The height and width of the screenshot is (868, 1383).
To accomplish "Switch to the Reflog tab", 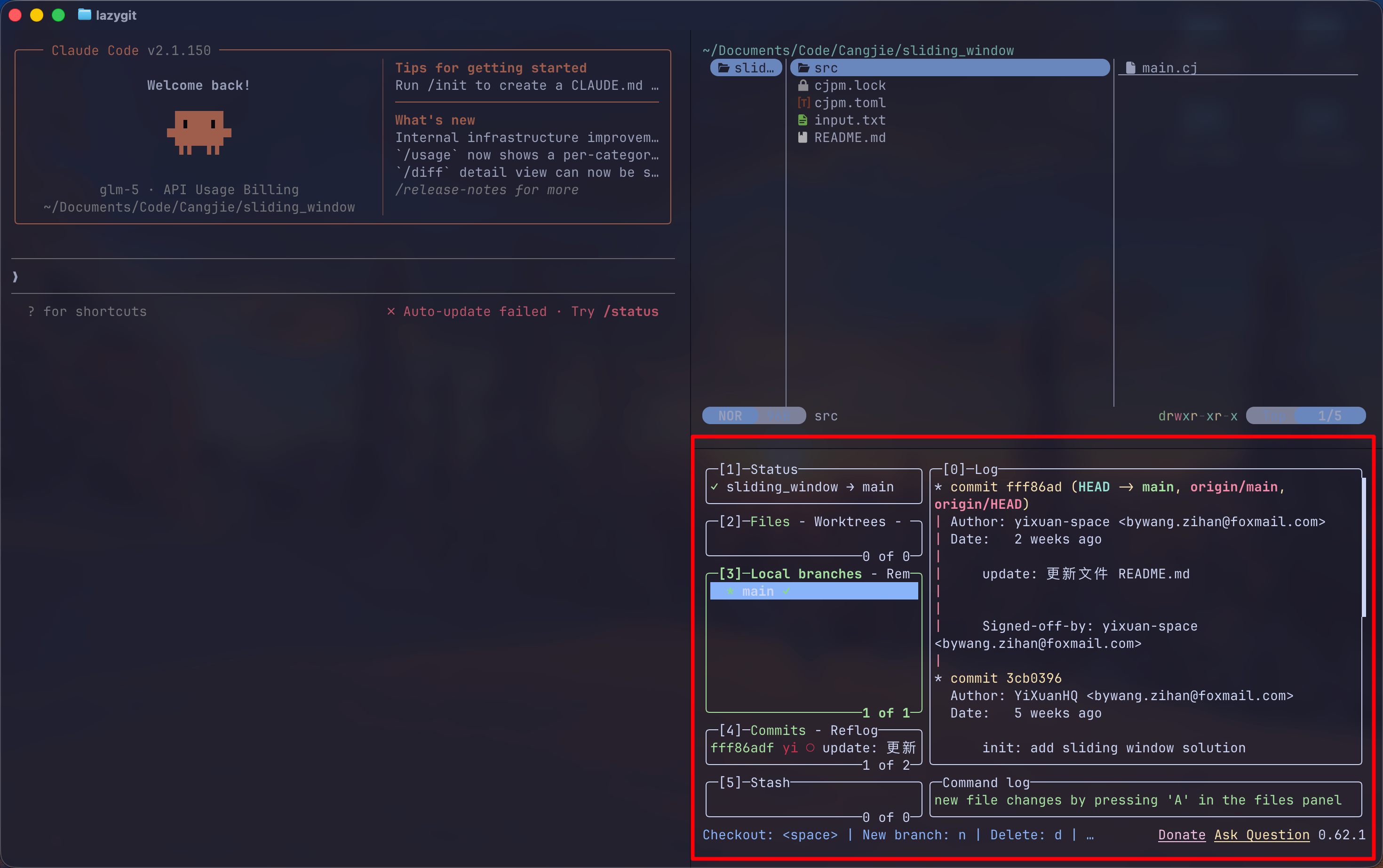I will pos(853,730).
